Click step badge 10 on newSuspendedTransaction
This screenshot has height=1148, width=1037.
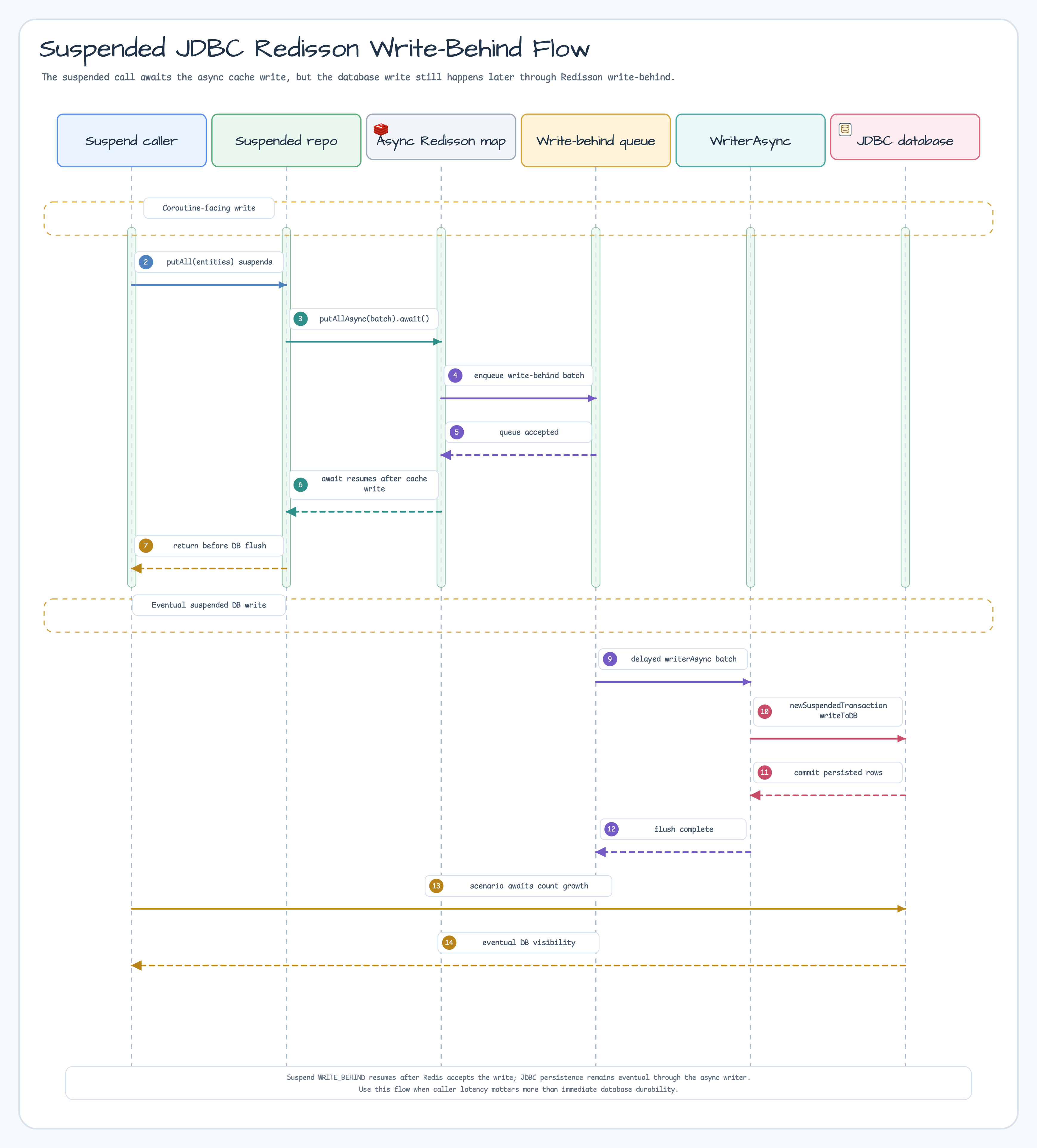[765, 711]
